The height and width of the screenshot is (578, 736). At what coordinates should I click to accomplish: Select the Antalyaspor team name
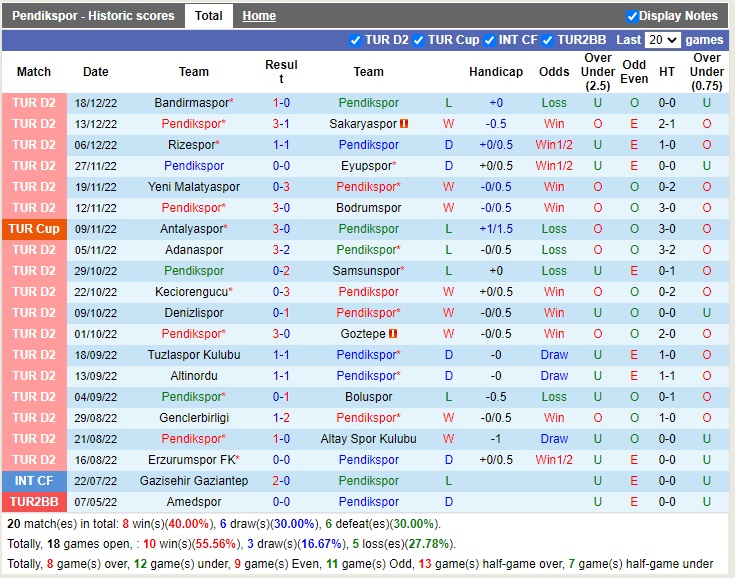click(x=193, y=229)
